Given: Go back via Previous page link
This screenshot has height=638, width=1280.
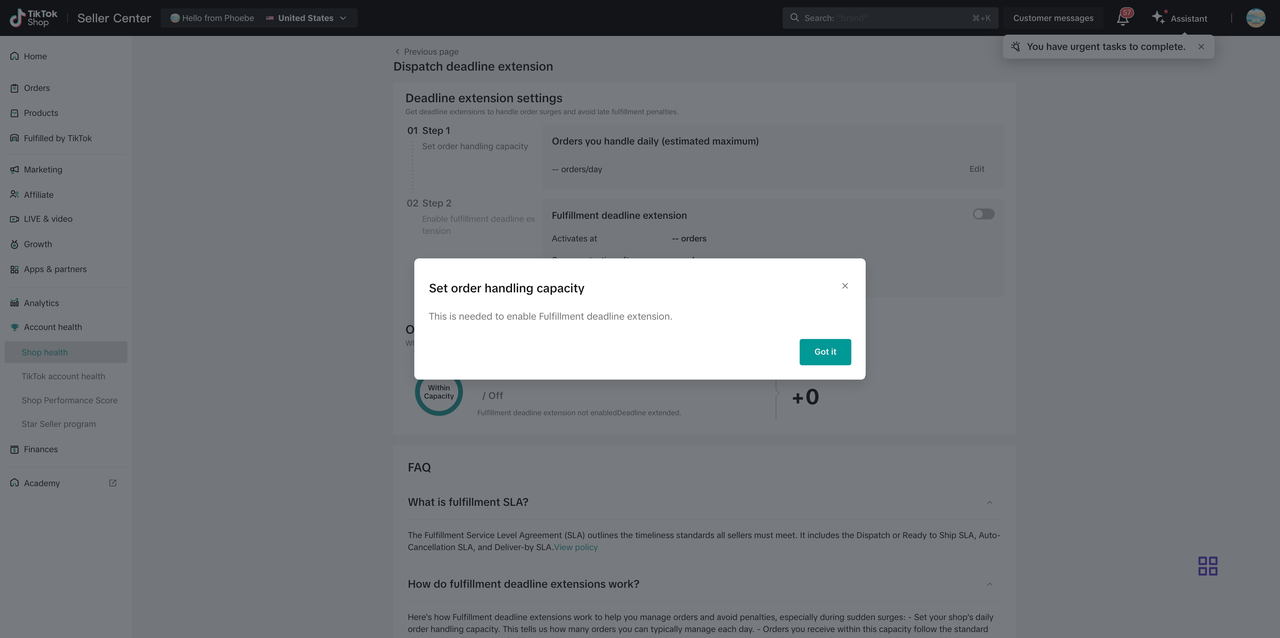Looking at the screenshot, I should coord(431,52).
